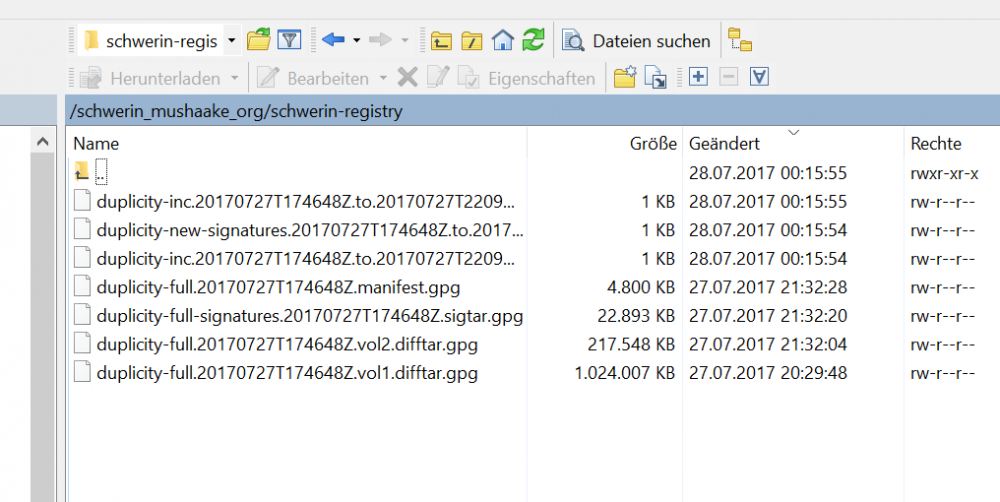This screenshot has height=502, width=1000.
Task: Select duplicity-inc file changed at 00:15:55
Action: 305,202
